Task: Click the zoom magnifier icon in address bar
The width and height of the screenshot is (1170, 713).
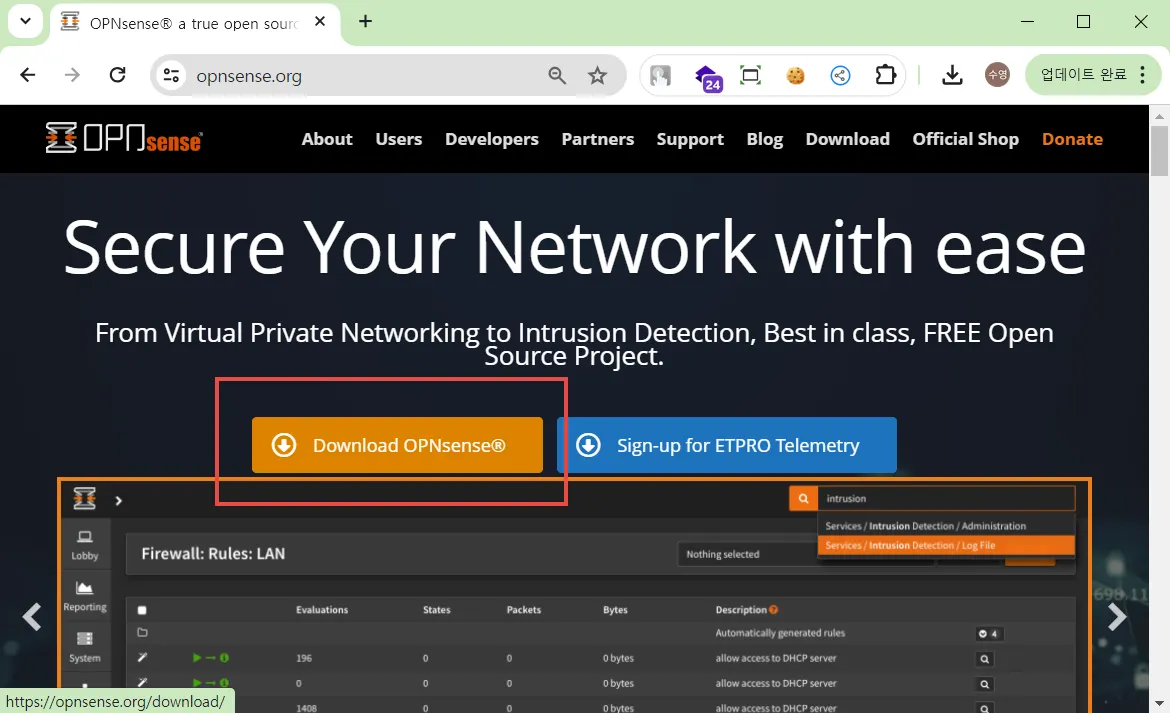Action: (x=557, y=75)
